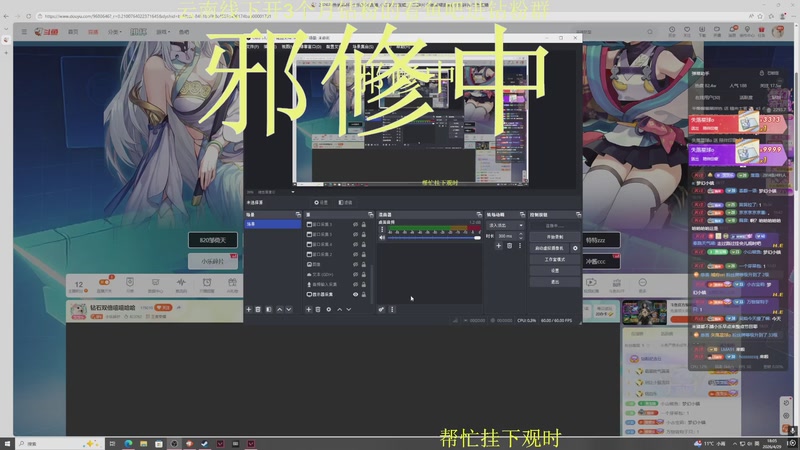This screenshot has width=800, height=450.
Task: Adjust desktop audio volume slider
Action: pyautogui.click(x=434, y=238)
